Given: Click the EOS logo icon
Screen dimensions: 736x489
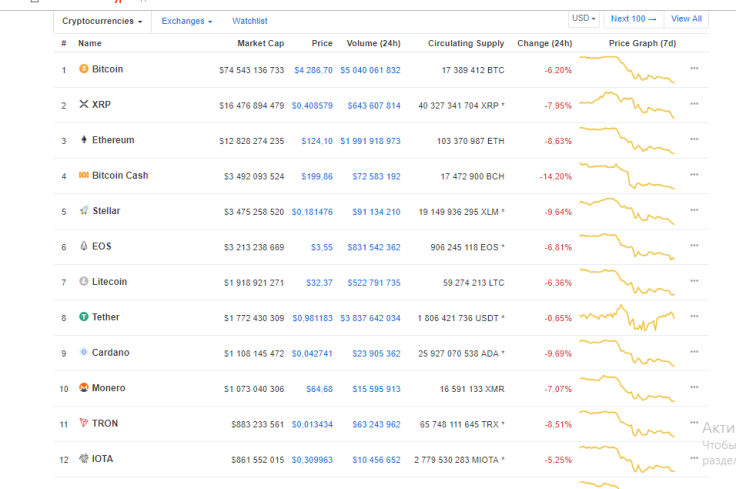Looking at the screenshot, I should click(x=84, y=246).
